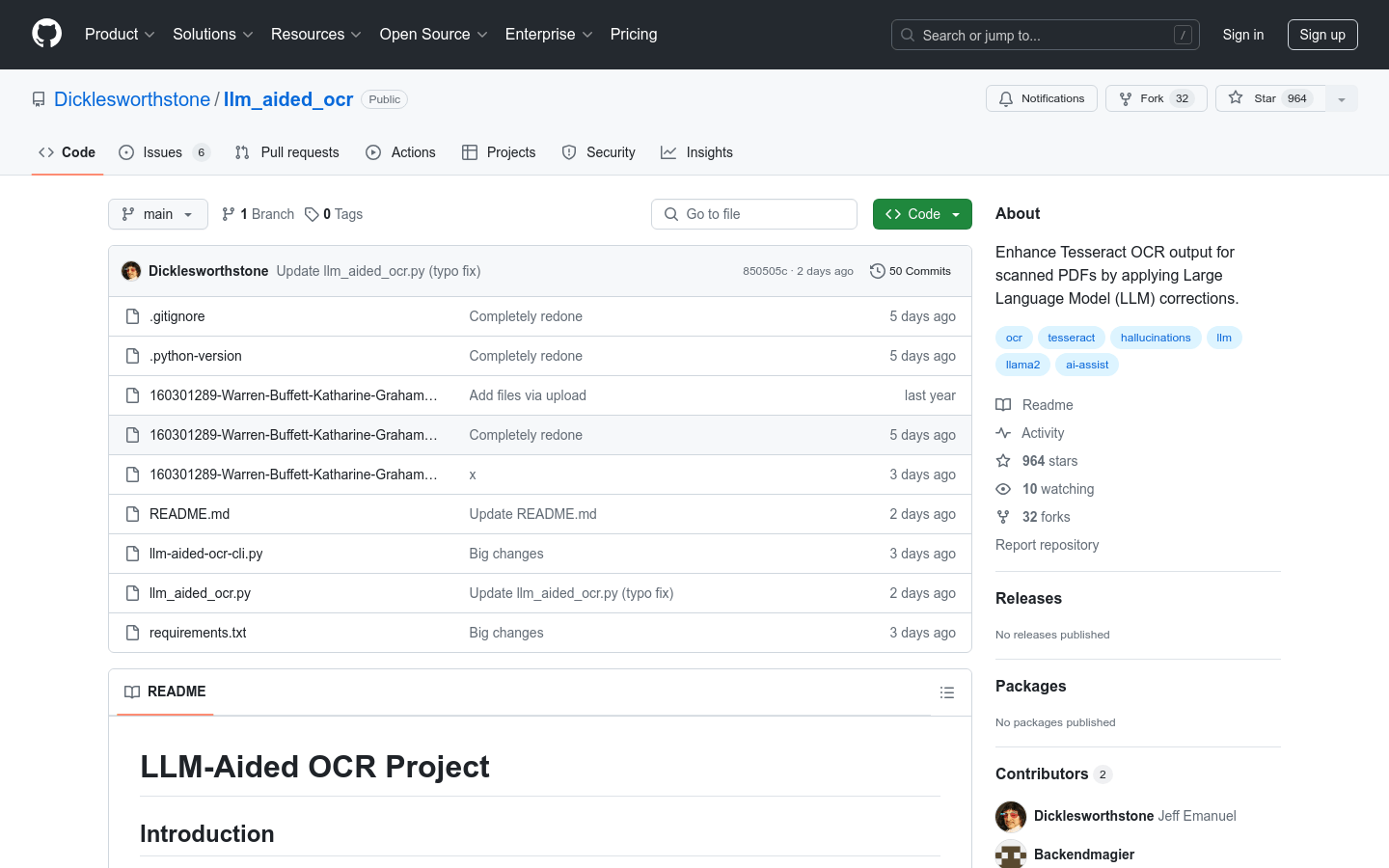Open the Resources menu

pos(316,35)
